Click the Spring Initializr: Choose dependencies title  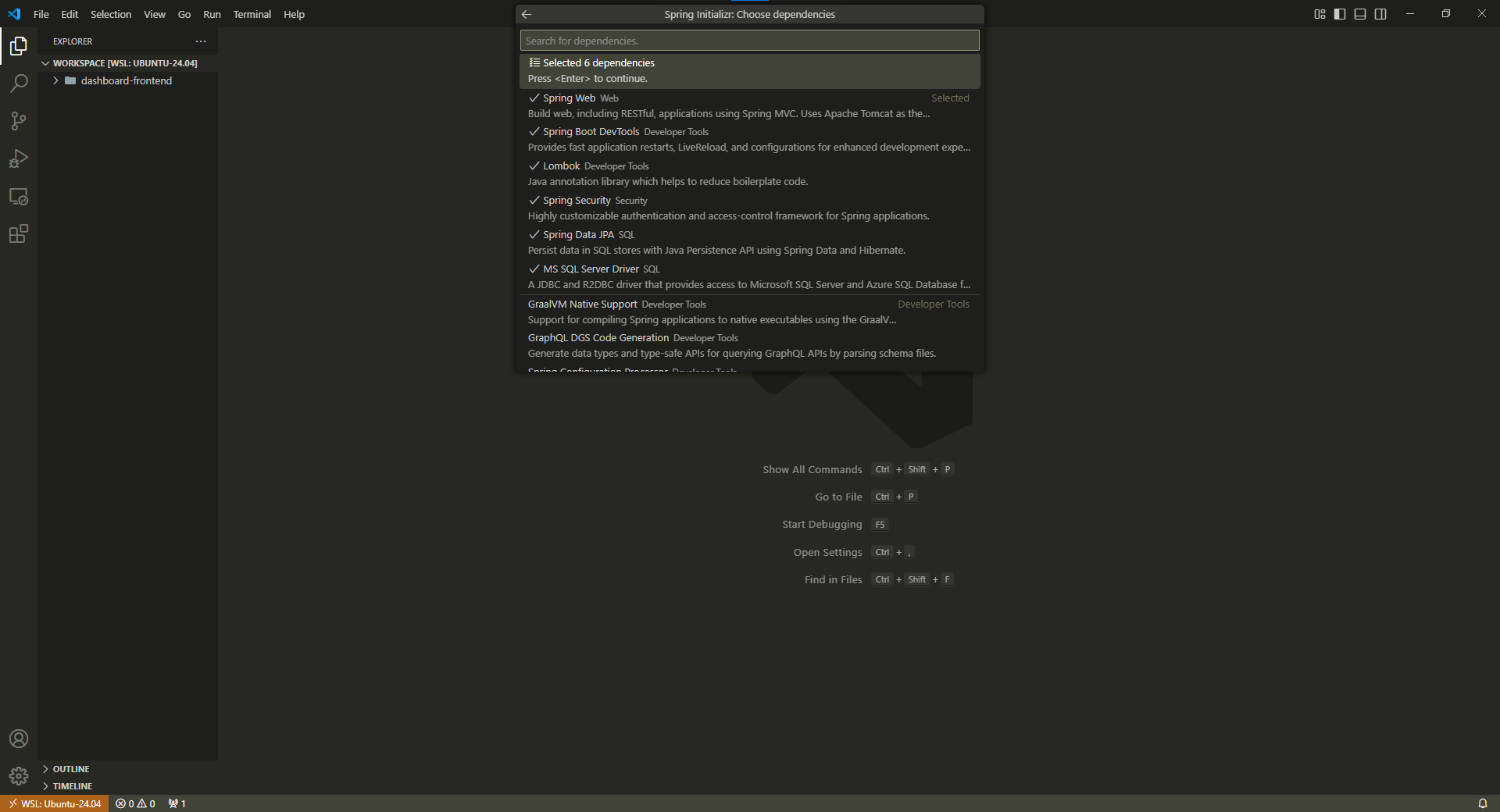[749, 14]
